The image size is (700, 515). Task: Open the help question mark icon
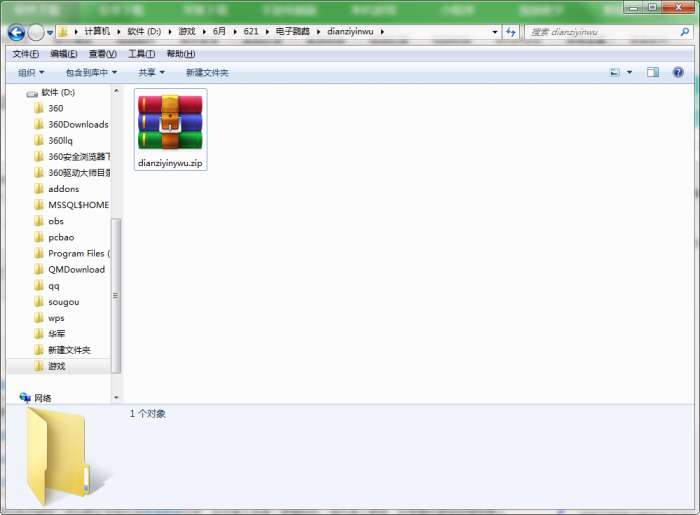[678, 72]
